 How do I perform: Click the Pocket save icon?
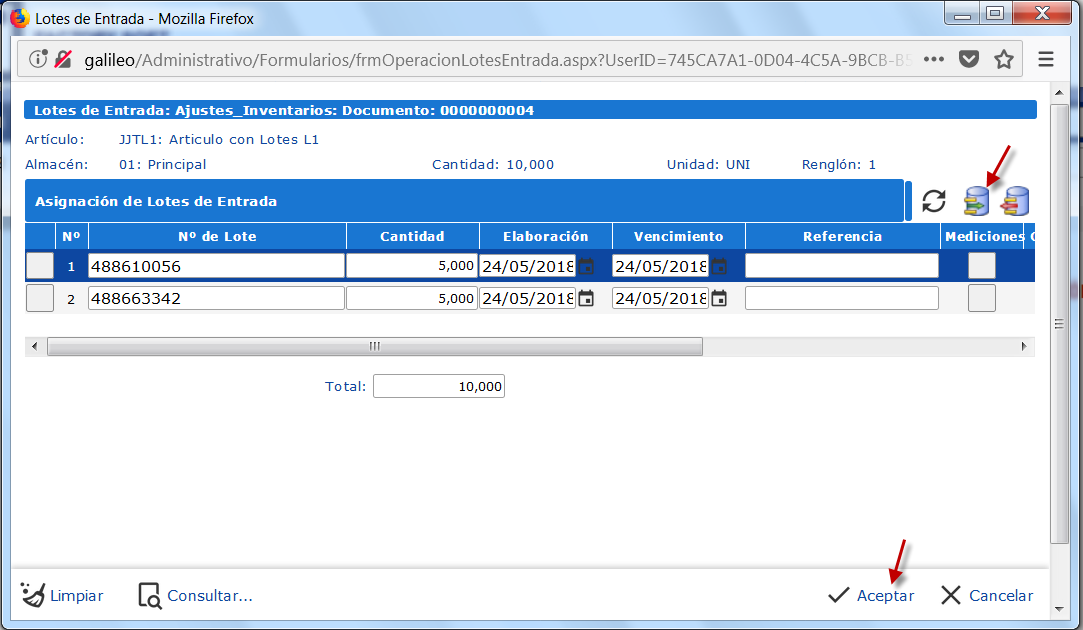(969, 59)
